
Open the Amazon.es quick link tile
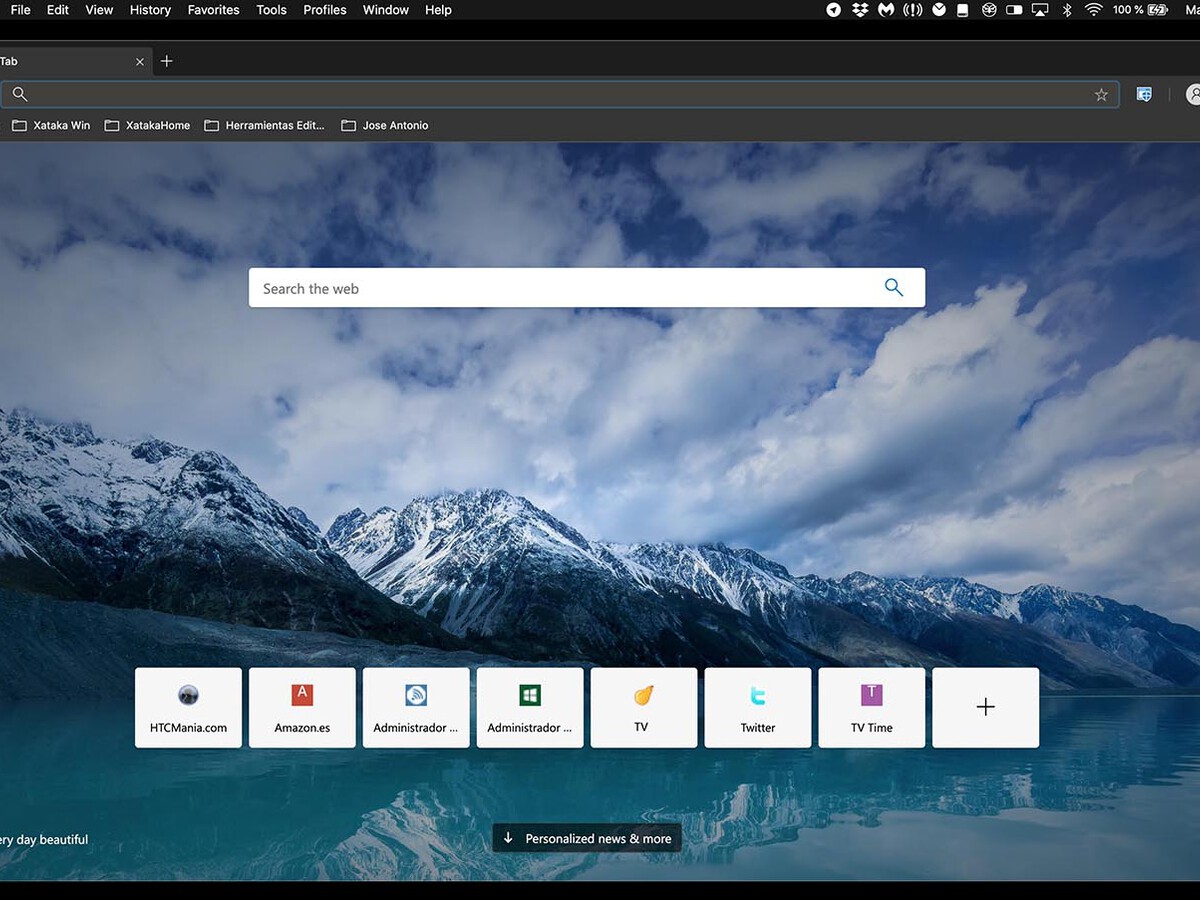[302, 708]
